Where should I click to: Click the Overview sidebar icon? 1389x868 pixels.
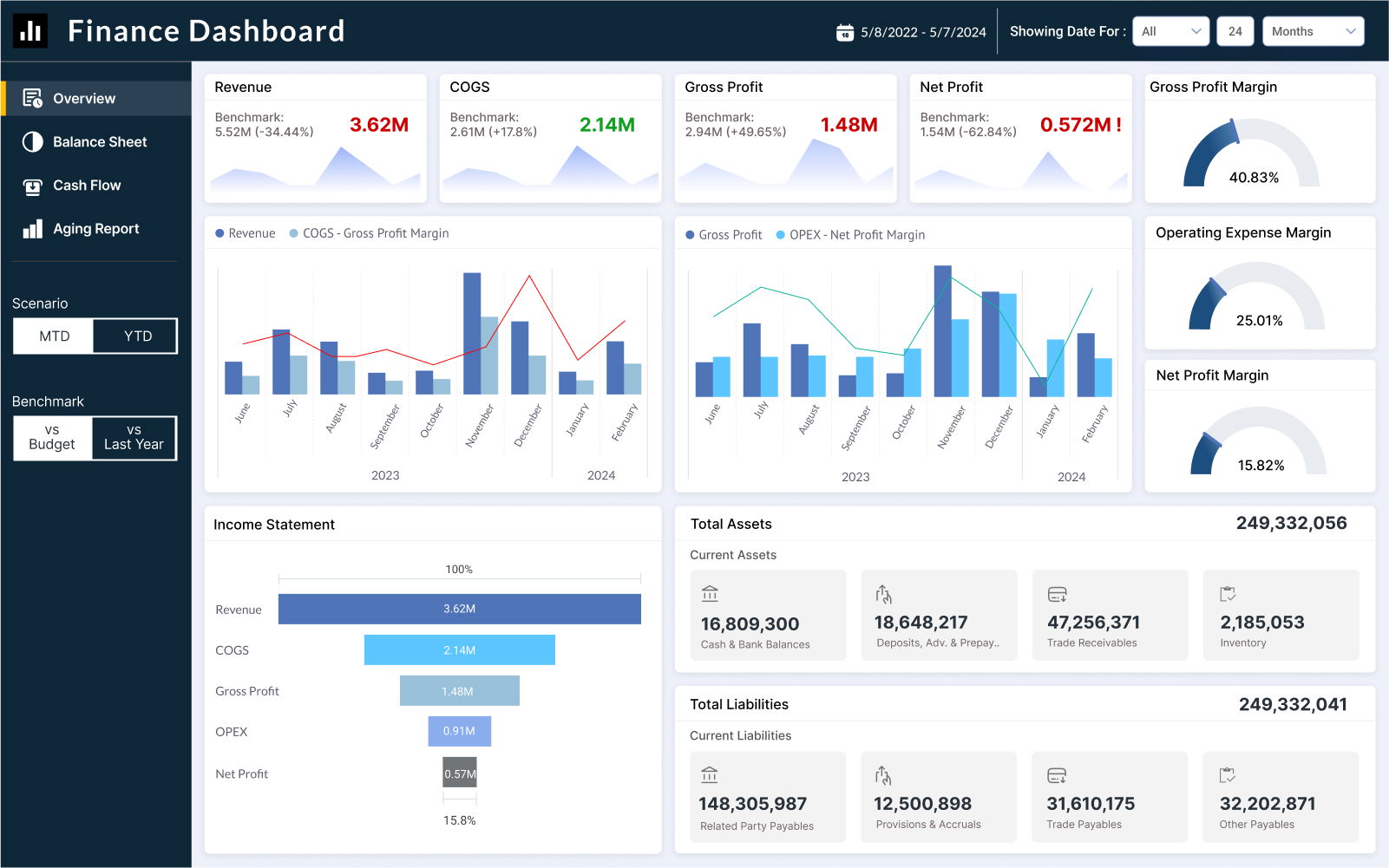(x=32, y=99)
